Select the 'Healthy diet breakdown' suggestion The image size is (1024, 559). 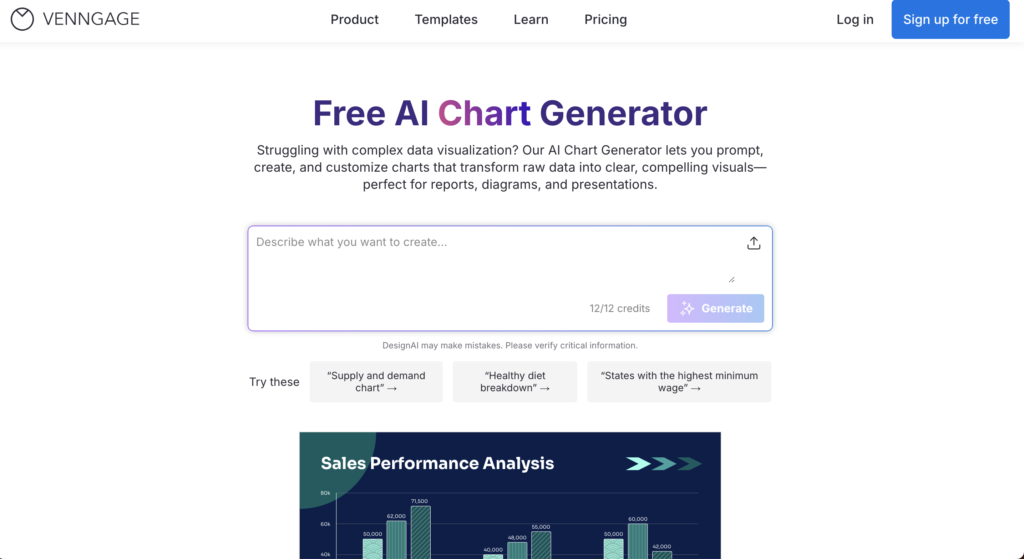(x=515, y=382)
